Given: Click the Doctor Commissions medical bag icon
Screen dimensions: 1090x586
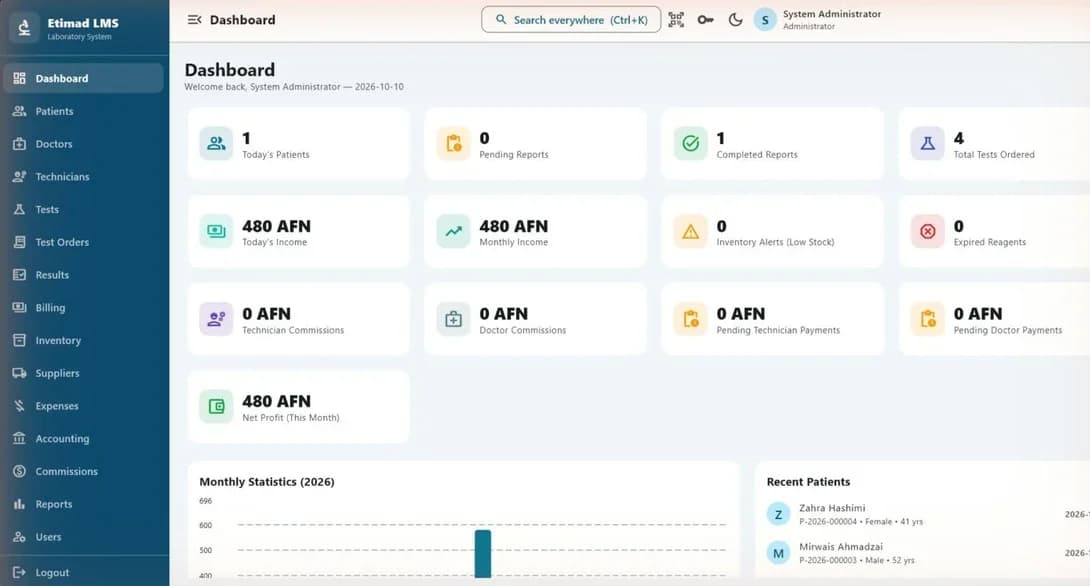Looking at the screenshot, I should point(453,319).
